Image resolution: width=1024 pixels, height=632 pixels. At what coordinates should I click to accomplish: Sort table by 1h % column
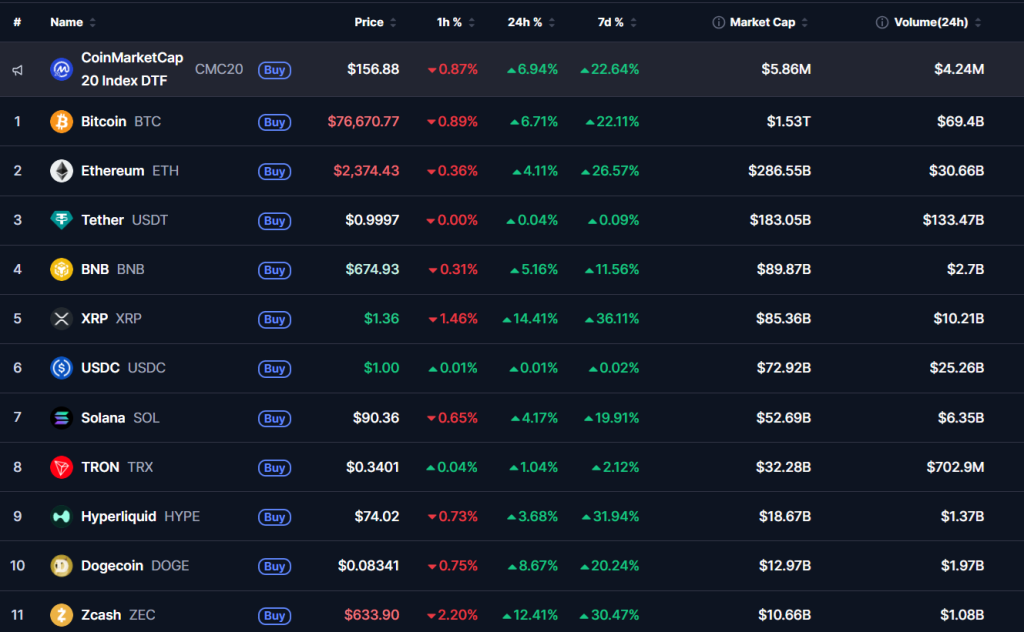455,22
